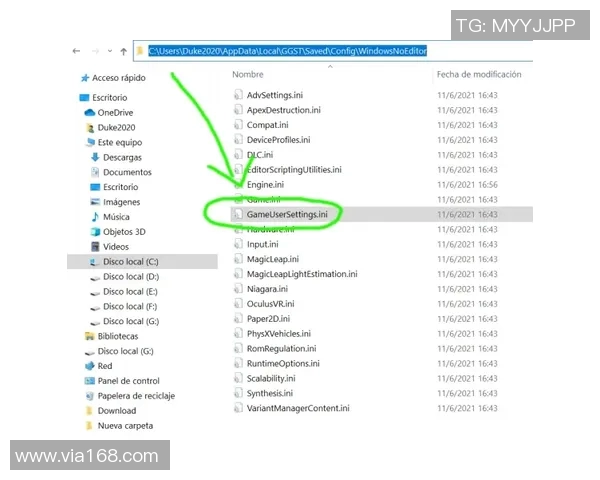The width and height of the screenshot is (600, 480).
Task: Click the Acceso rápido star icon
Action: (85, 78)
